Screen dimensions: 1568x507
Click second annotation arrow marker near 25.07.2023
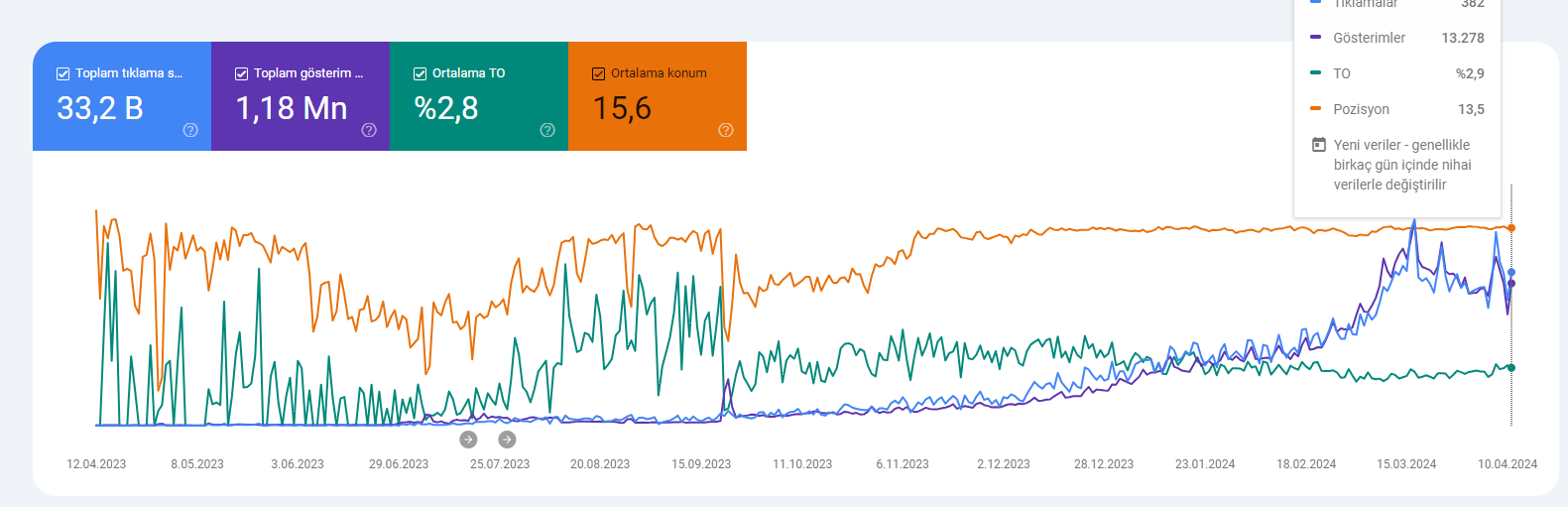(507, 440)
